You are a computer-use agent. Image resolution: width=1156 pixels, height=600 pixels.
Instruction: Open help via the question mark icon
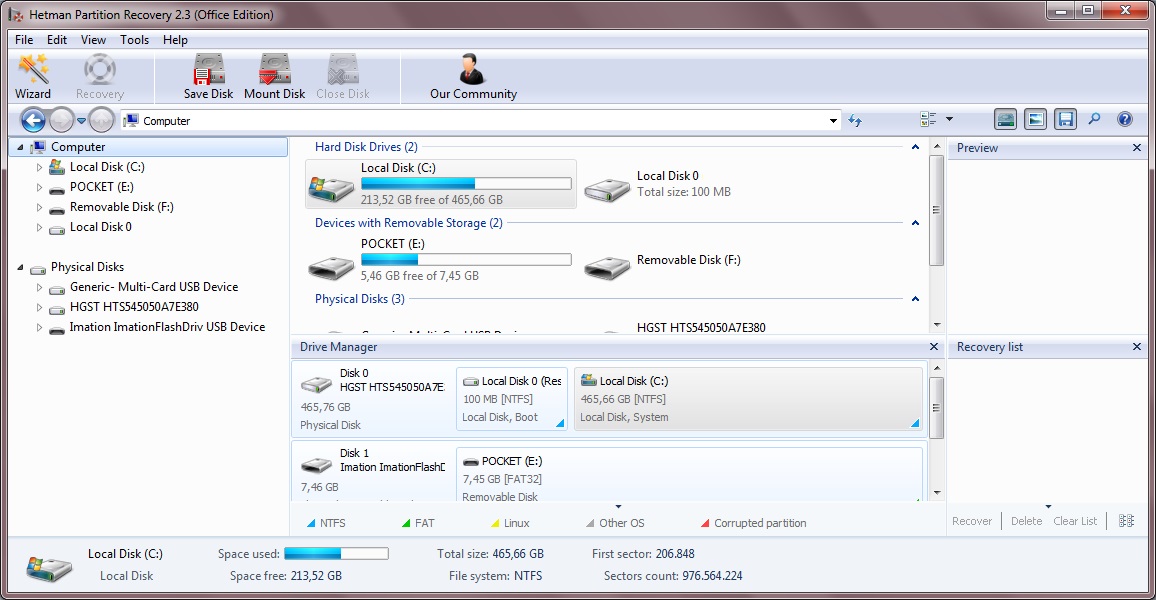[x=1124, y=118]
